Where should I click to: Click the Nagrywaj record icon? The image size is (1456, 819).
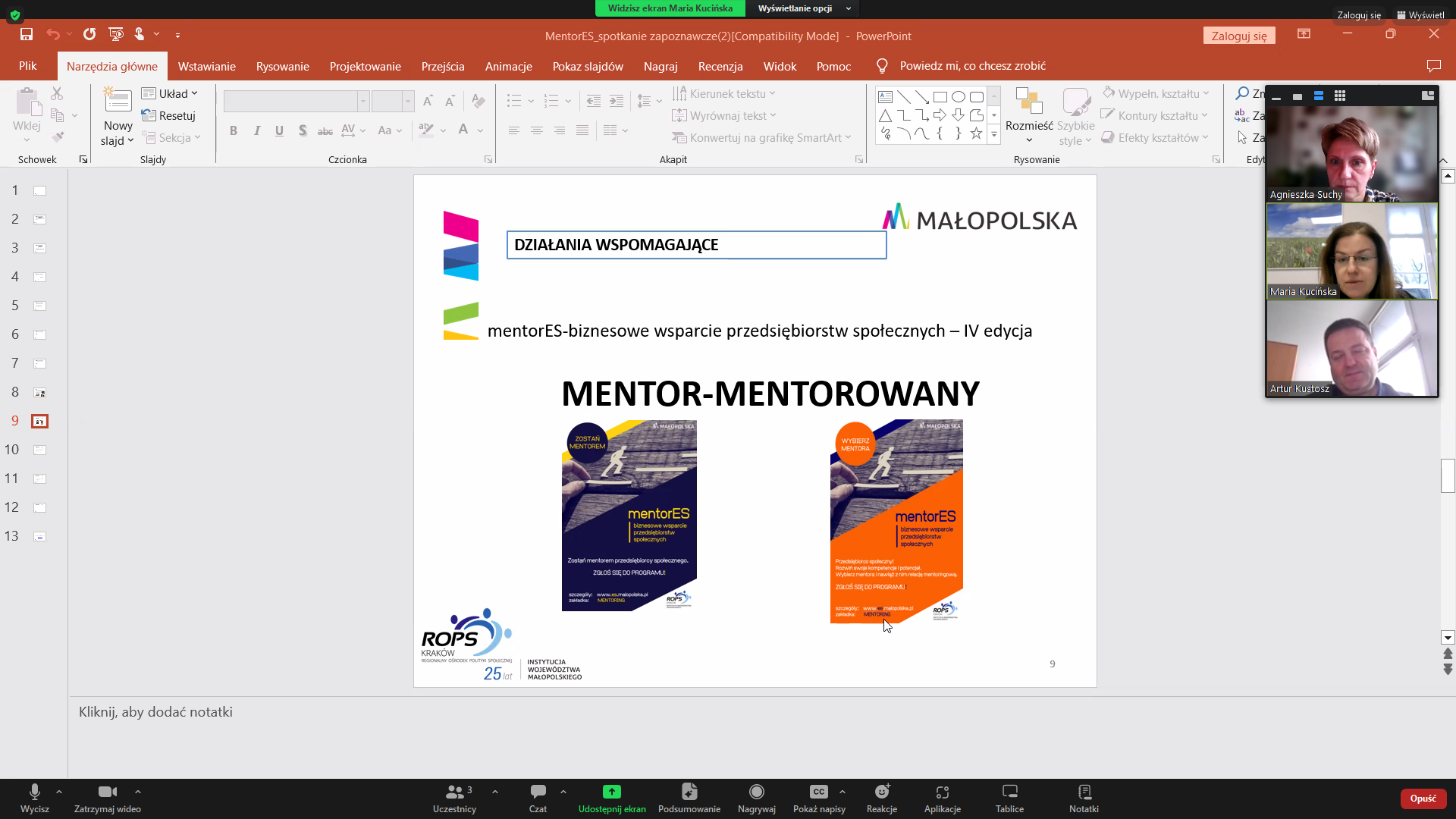coord(756,792)
